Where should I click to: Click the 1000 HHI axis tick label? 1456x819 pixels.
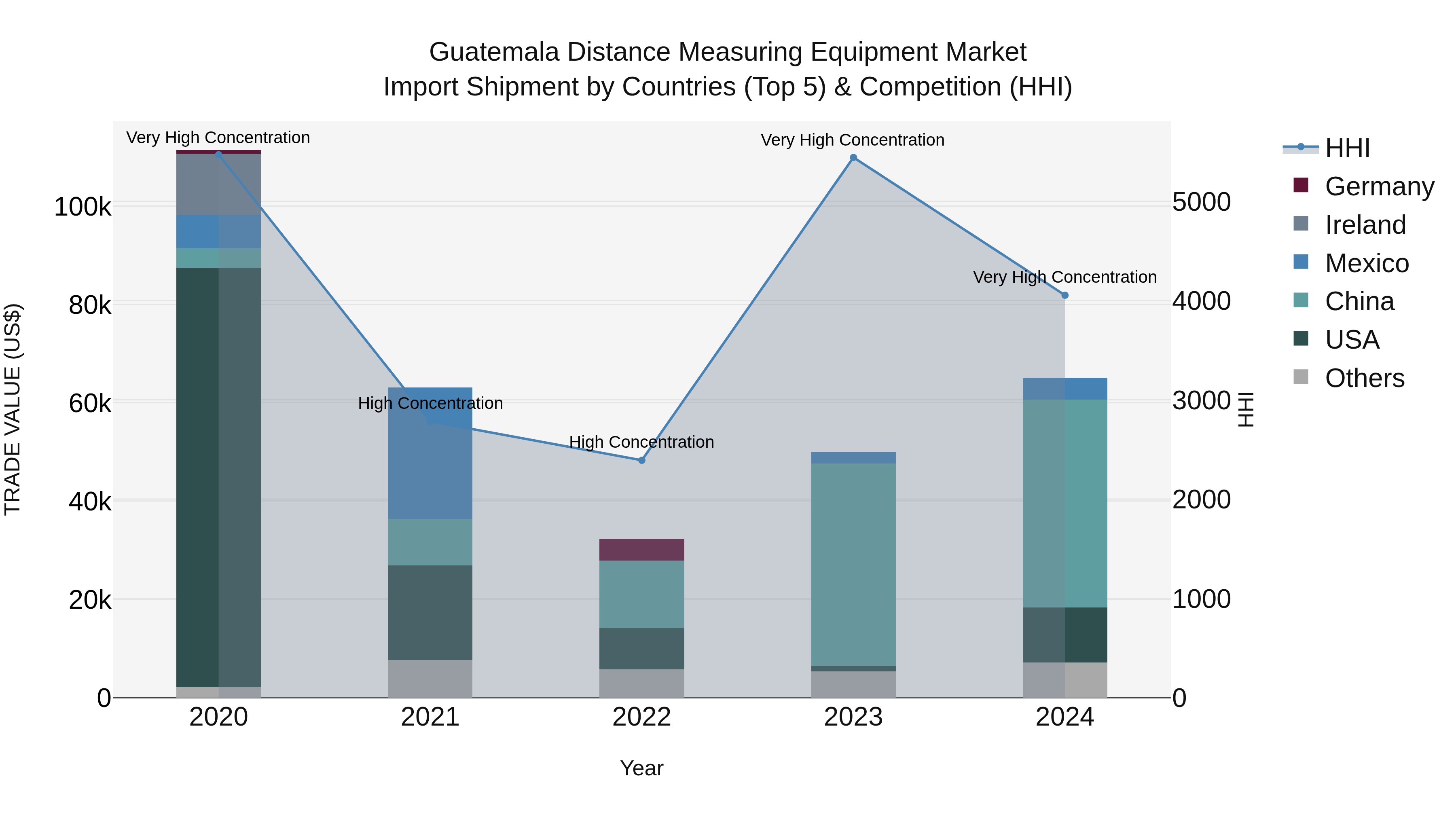[1202, 599]
